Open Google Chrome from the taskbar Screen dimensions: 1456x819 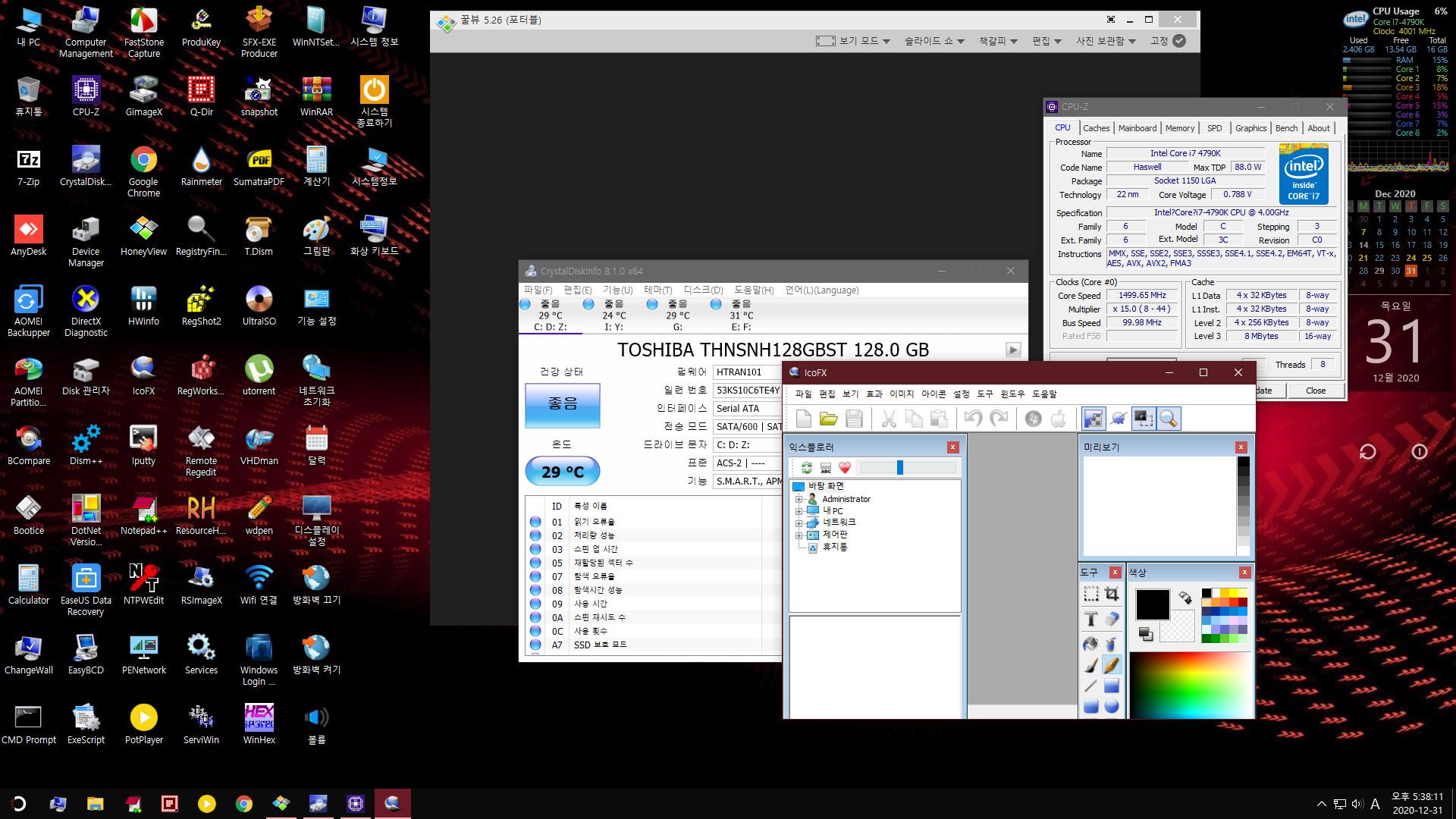click(x=243, y=804)
